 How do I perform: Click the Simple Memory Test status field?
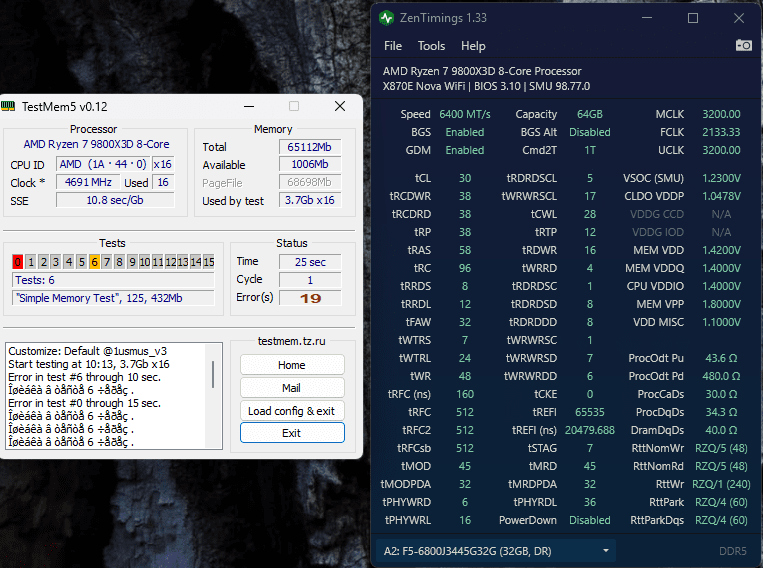click(113, 298)
